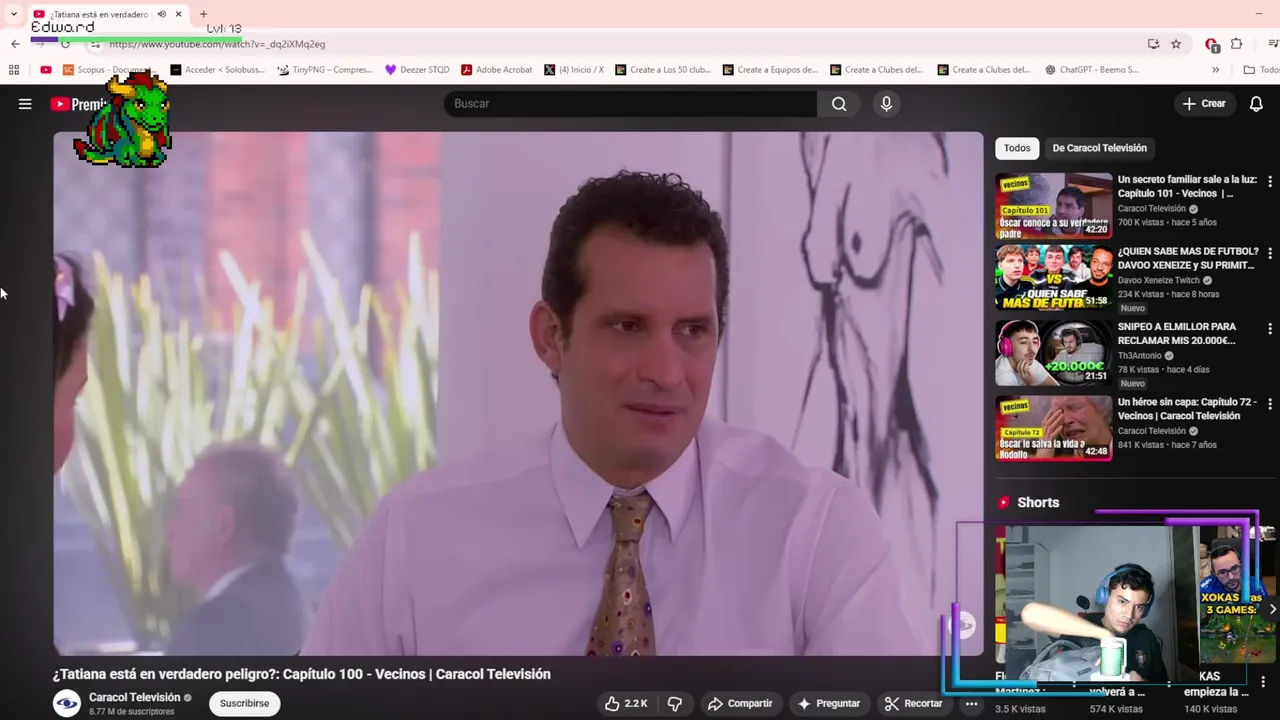1280x720 pixels.
Task: Open a new browser tab with plus
Action: coord(203,14)
